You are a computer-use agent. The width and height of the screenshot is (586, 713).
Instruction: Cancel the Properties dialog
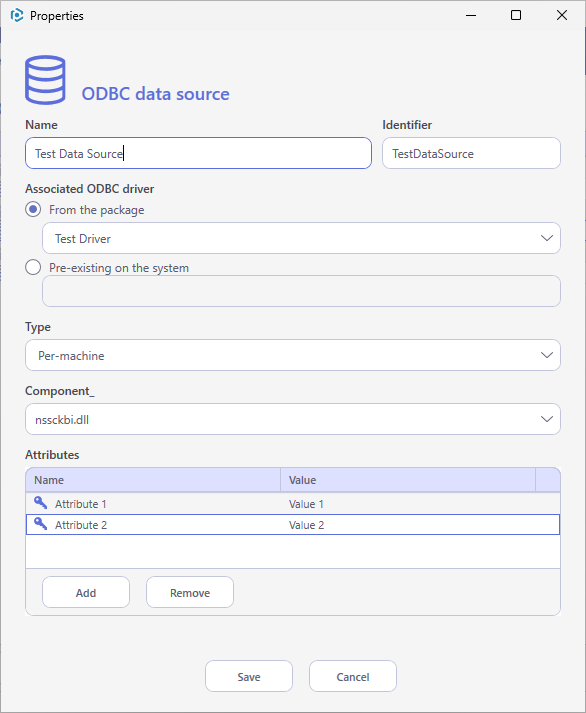[x=353, y=677]
